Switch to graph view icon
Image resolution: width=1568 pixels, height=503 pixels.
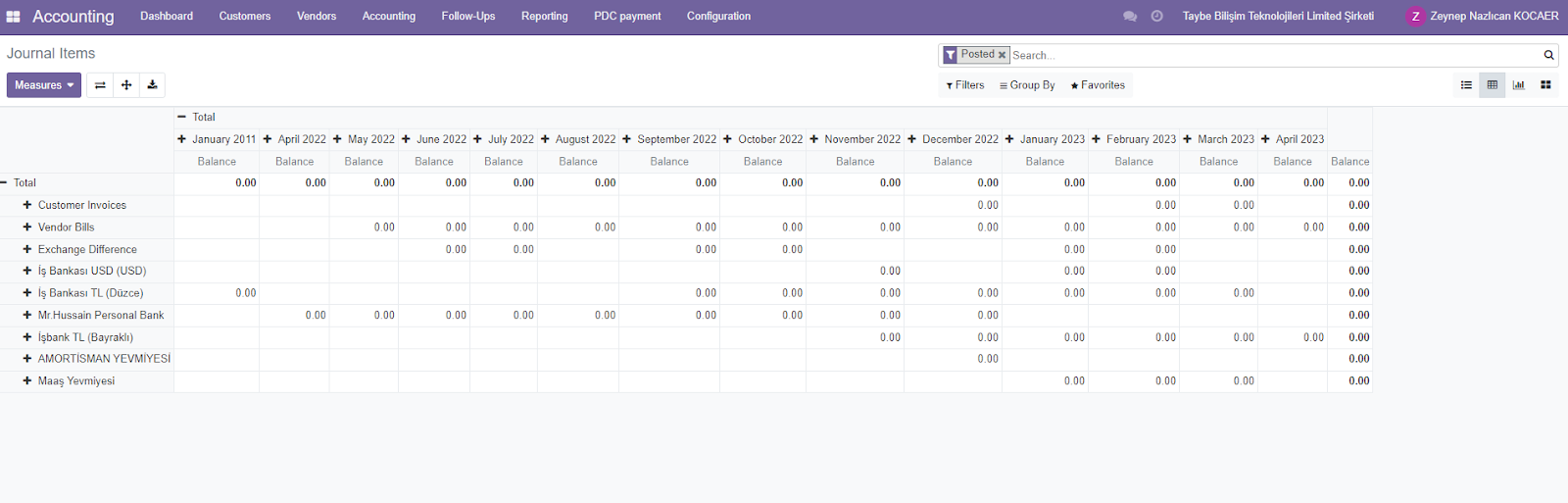click(x=1519, y=85)
